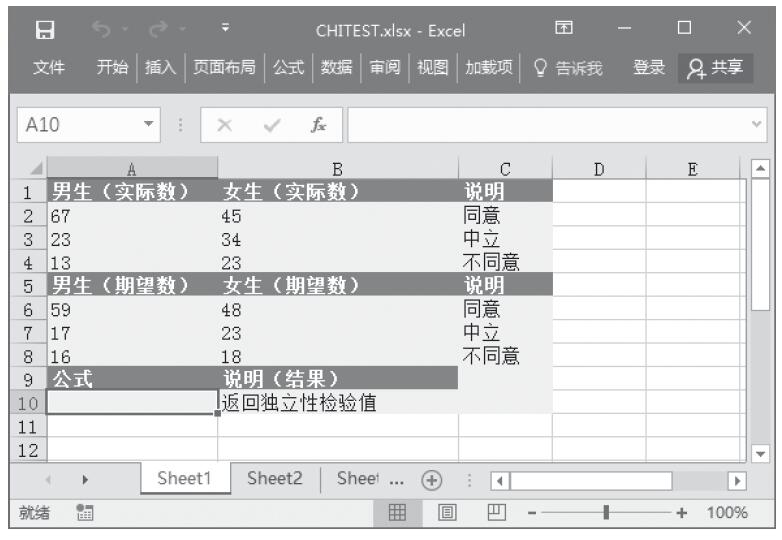Switch to the Sheet2 tab
Viewport: 782px width, 540px height.
click(274, 478)
